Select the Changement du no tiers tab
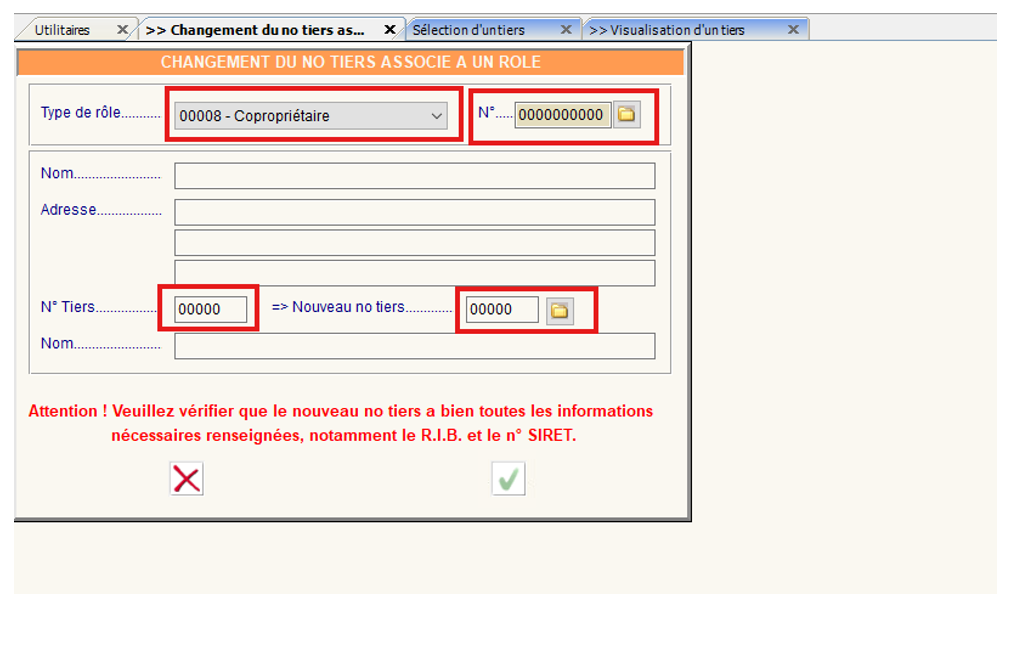This screenshot has width=1036, height=648. click(x=255, y=30)
